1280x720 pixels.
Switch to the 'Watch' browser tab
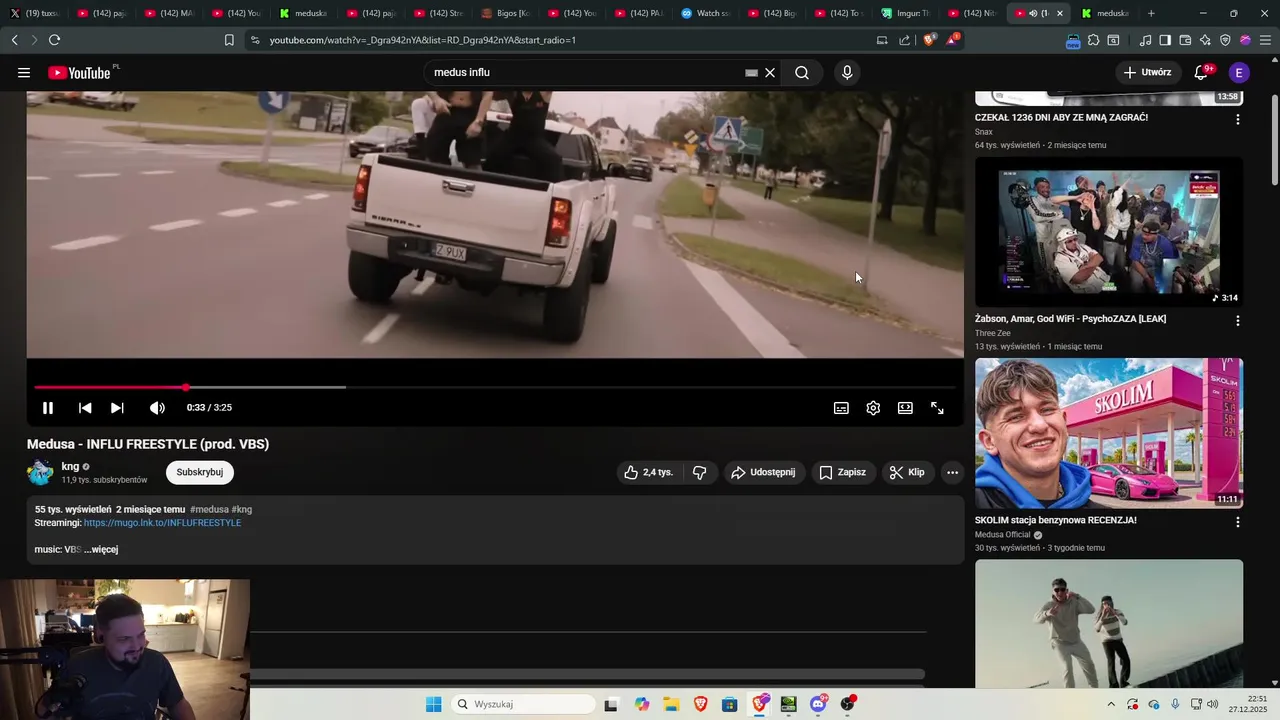706,13
